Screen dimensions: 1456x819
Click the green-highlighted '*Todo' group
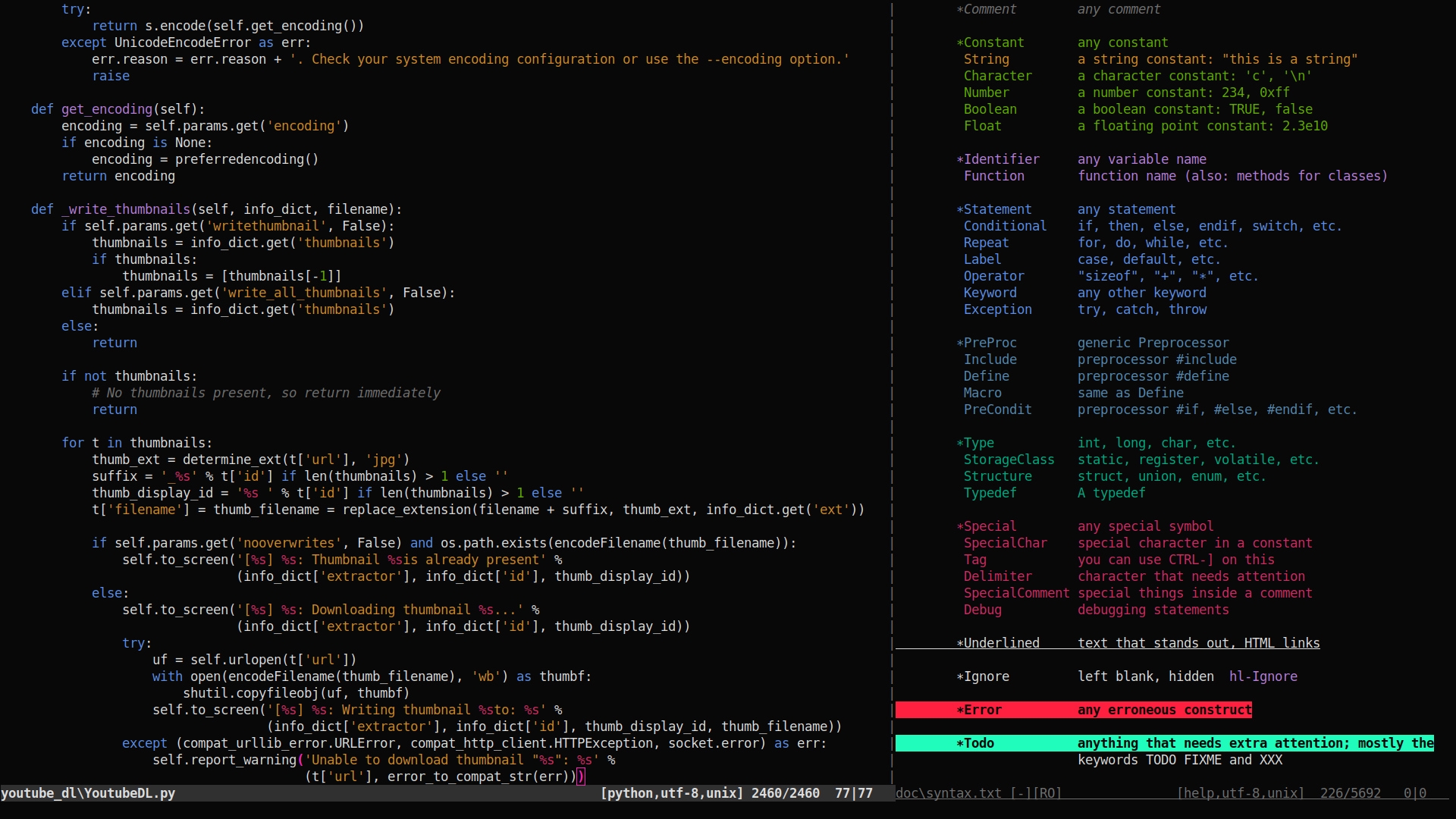[x=974, y=743]
